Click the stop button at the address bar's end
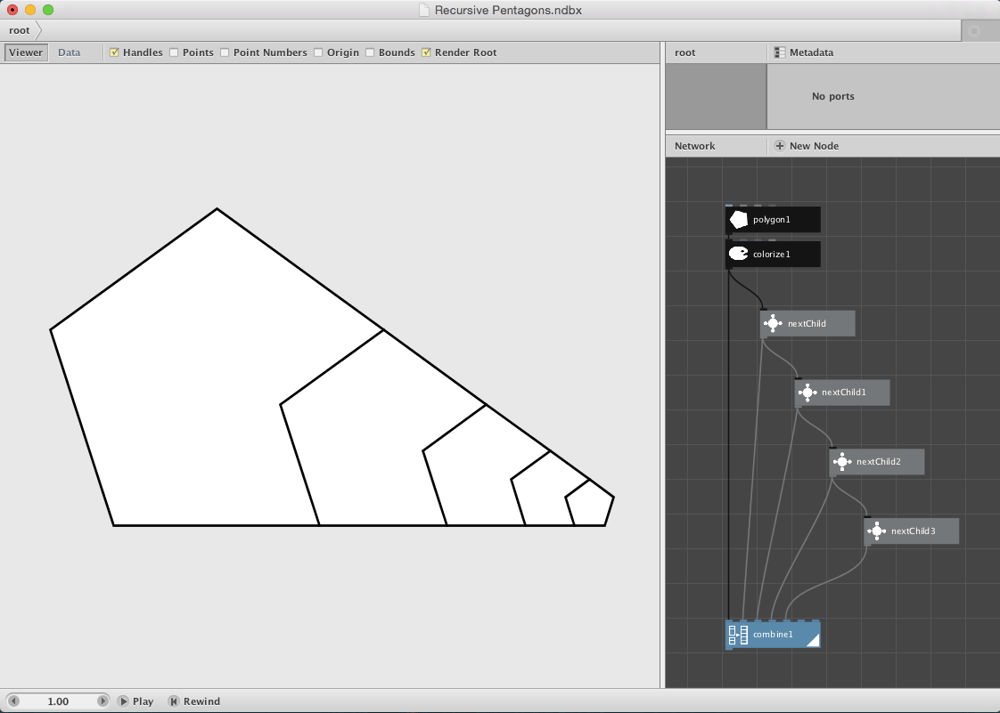 [x=974, y=31]
